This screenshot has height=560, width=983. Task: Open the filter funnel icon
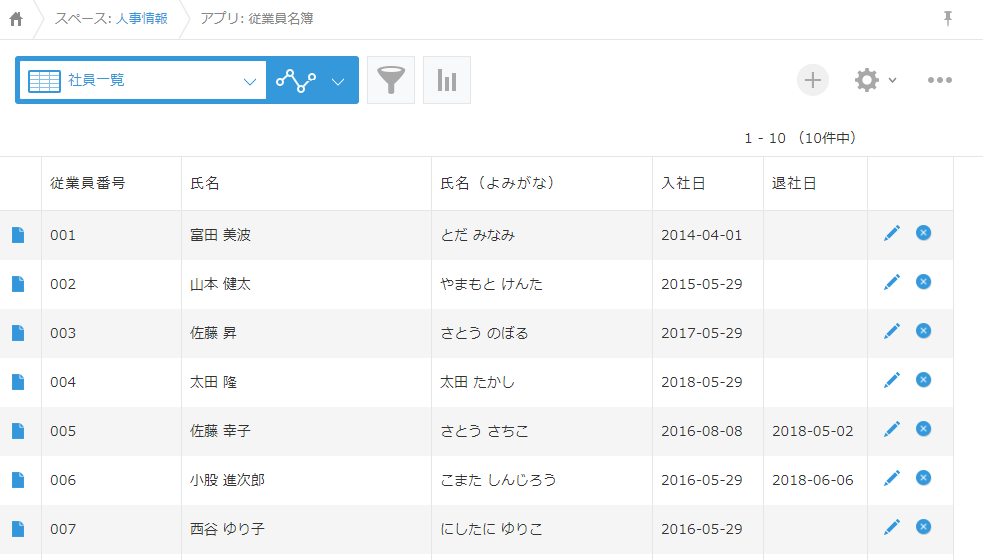point(391,80)
